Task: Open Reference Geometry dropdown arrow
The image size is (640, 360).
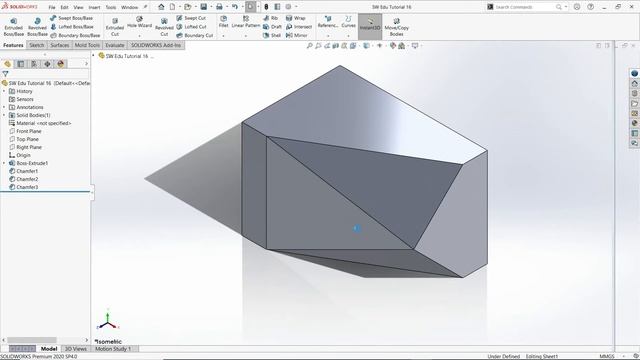Action: [328, 36]
